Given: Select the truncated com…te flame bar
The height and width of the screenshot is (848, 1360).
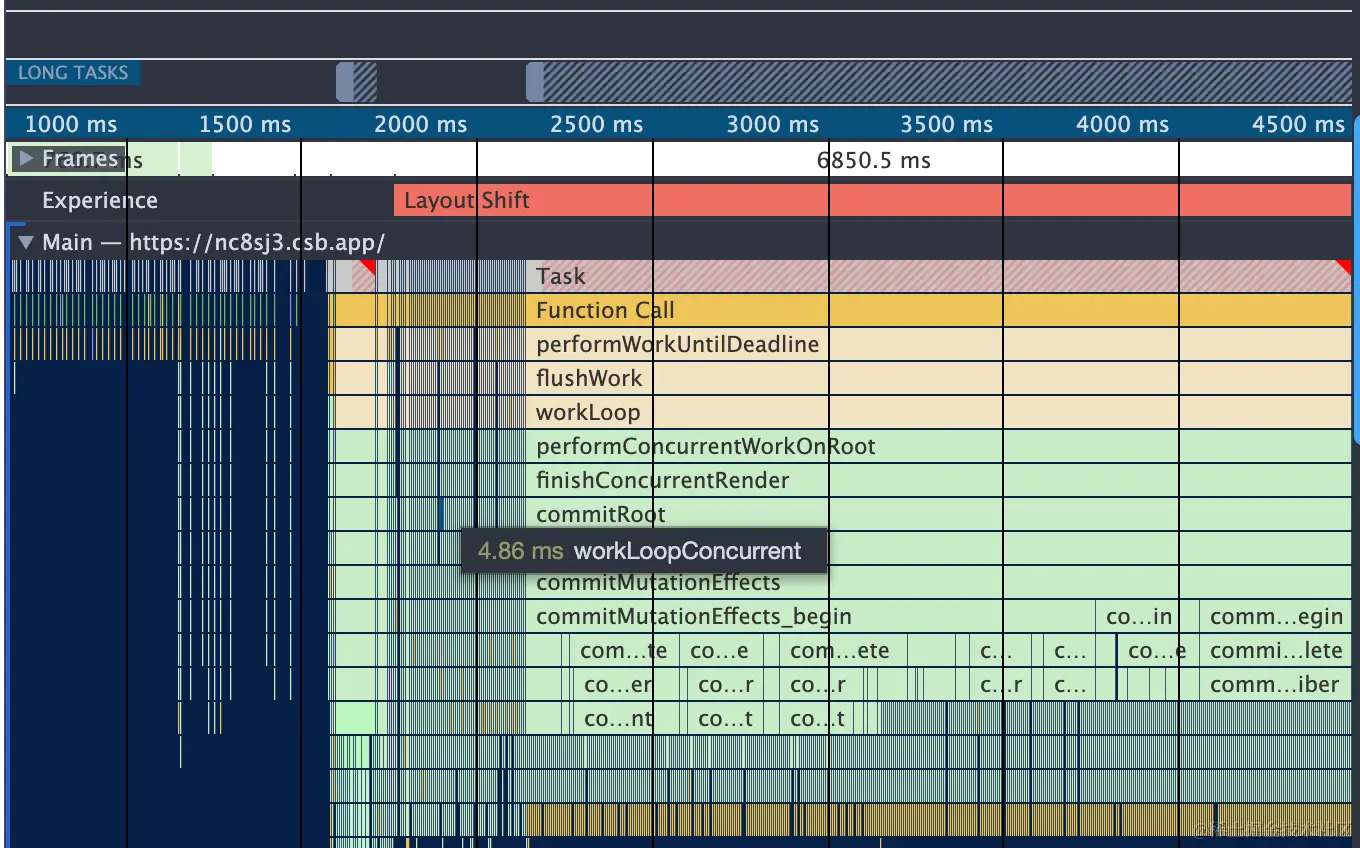Looking at the screenshot, I should [624, 650].
